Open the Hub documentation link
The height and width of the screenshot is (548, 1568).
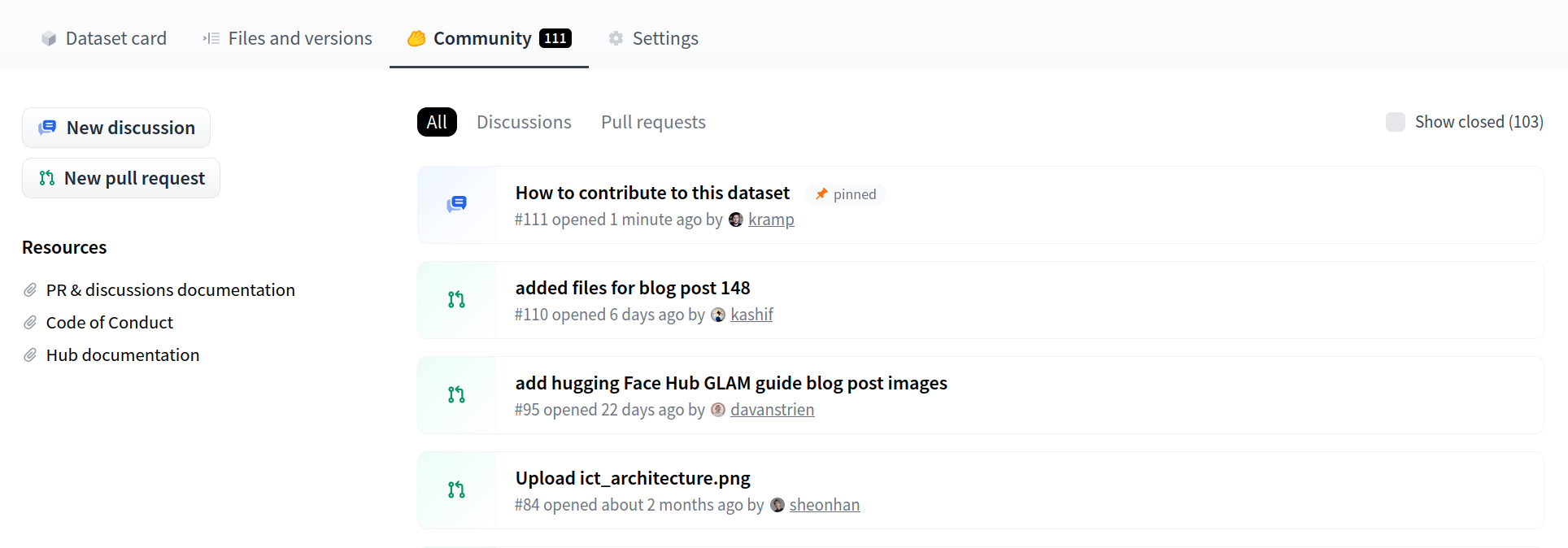pyautogui.click(x=122, y=355)
